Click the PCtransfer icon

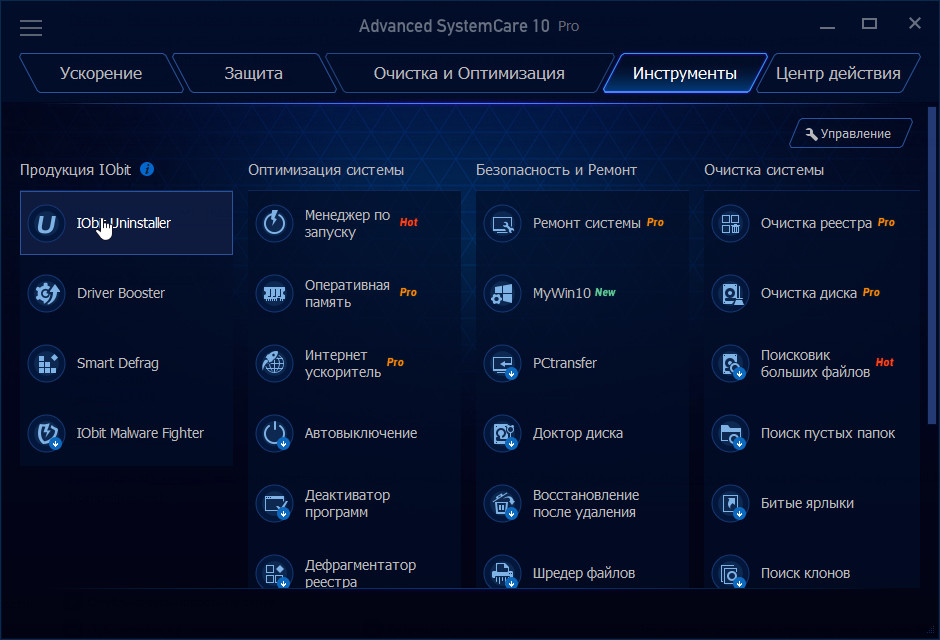point(502,364)
